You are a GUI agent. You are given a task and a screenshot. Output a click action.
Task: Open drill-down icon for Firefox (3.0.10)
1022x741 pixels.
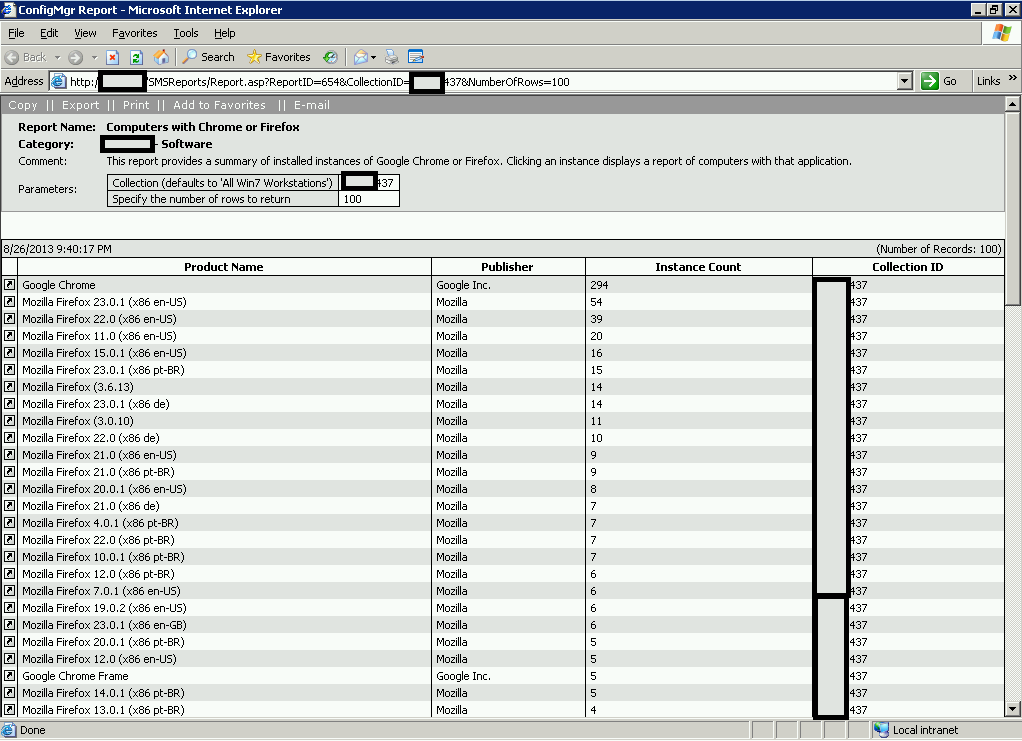[x=9, y=420]
